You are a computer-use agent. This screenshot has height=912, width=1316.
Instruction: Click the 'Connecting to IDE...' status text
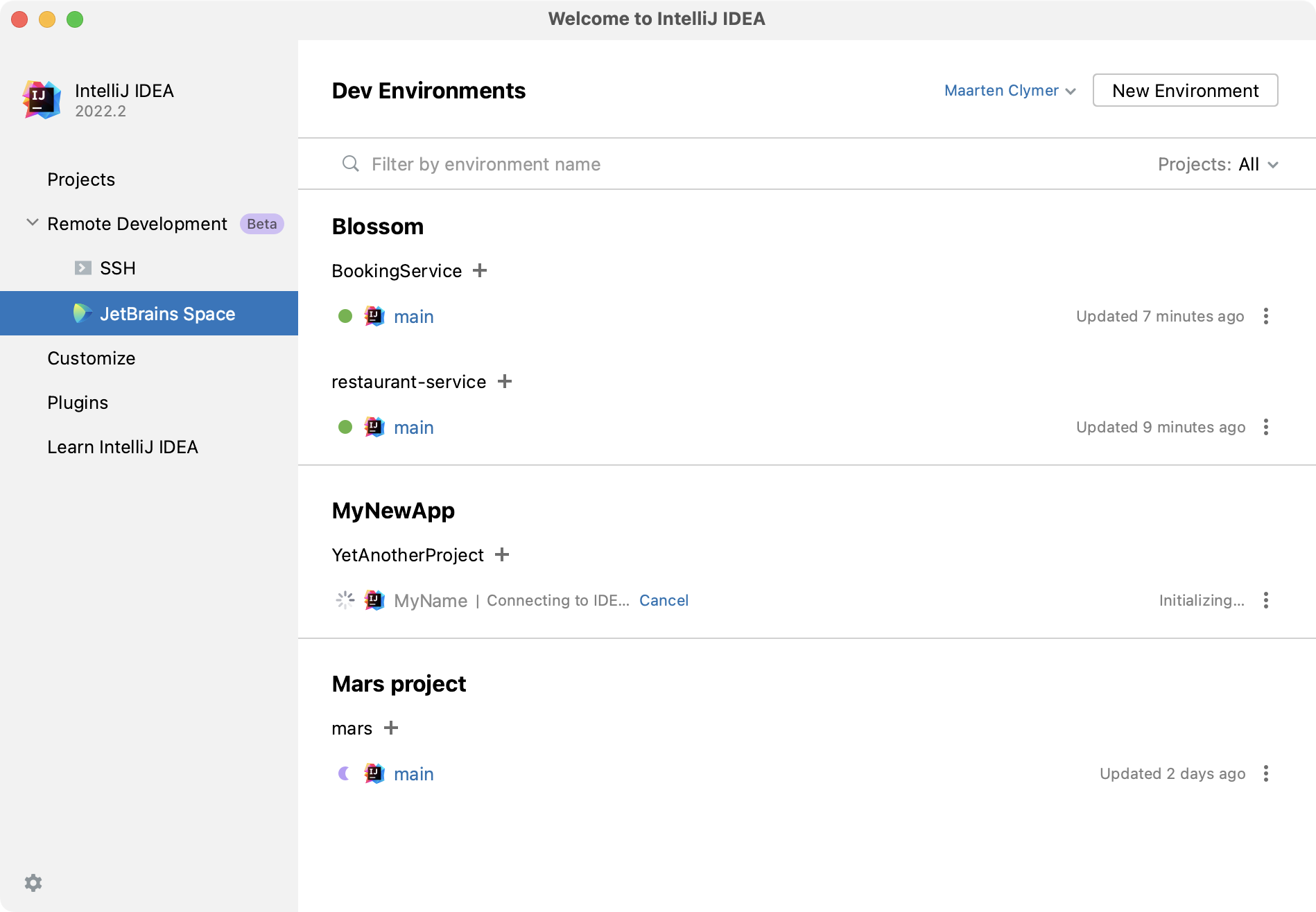tap(558, 600)
